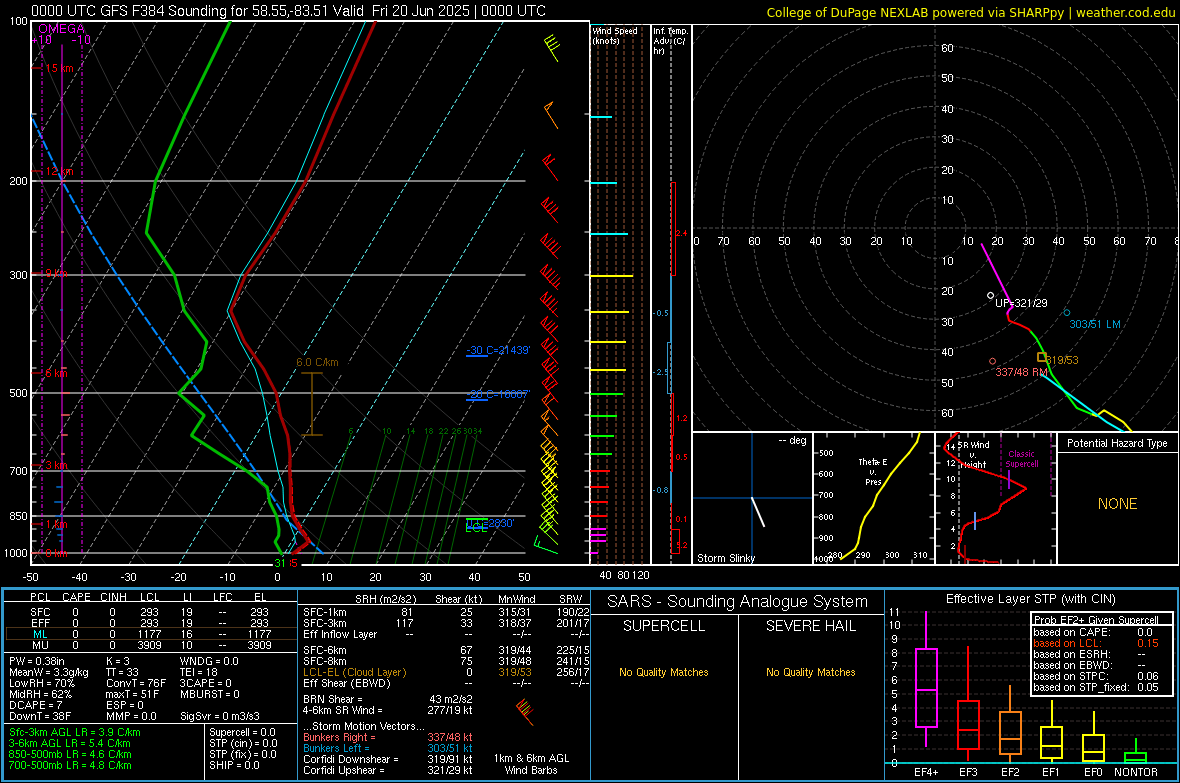
Task: Click the 'maxT = 51F' value
Action: pos(132,694)
